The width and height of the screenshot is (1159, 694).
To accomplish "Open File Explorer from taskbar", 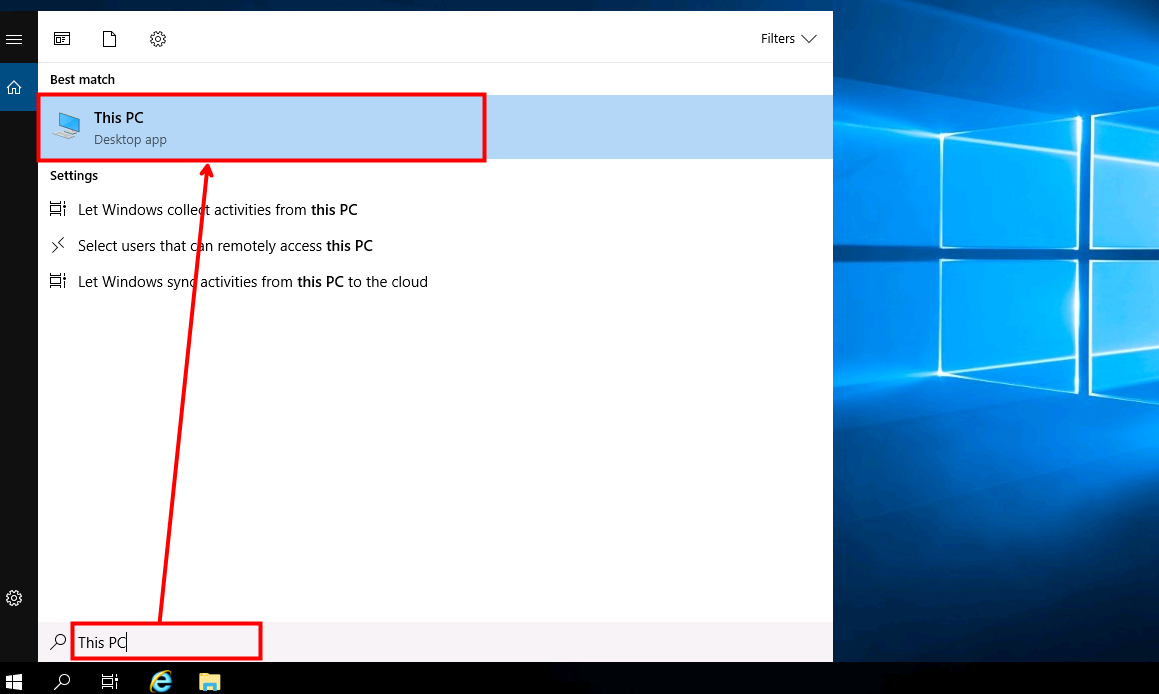I will point(210,681).
